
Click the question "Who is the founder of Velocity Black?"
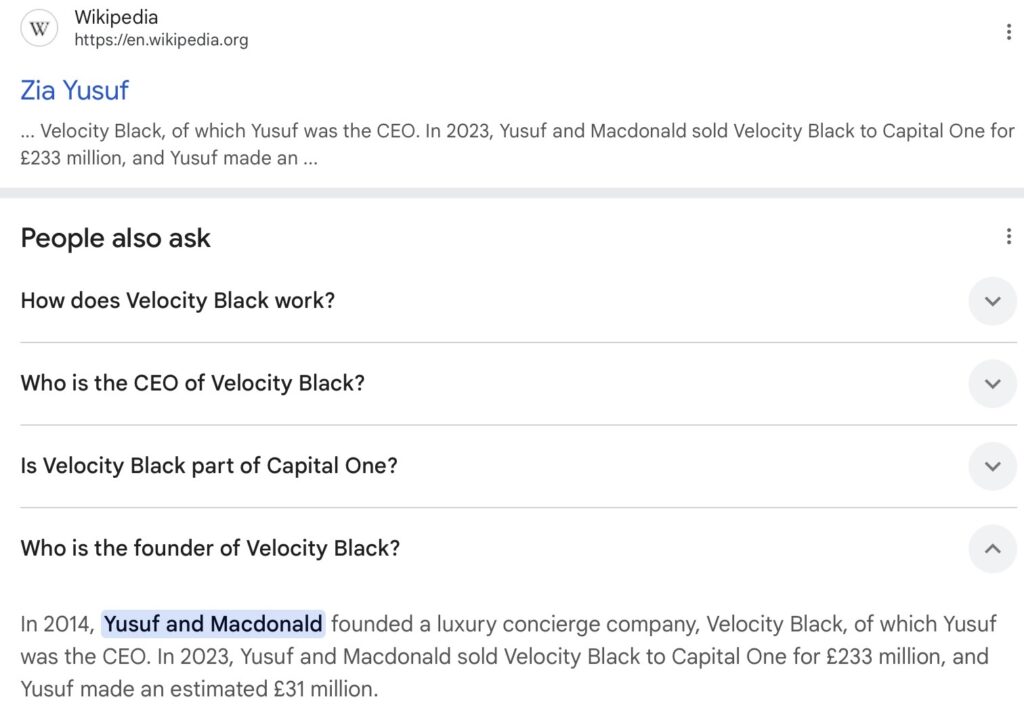tap(210, 548)
